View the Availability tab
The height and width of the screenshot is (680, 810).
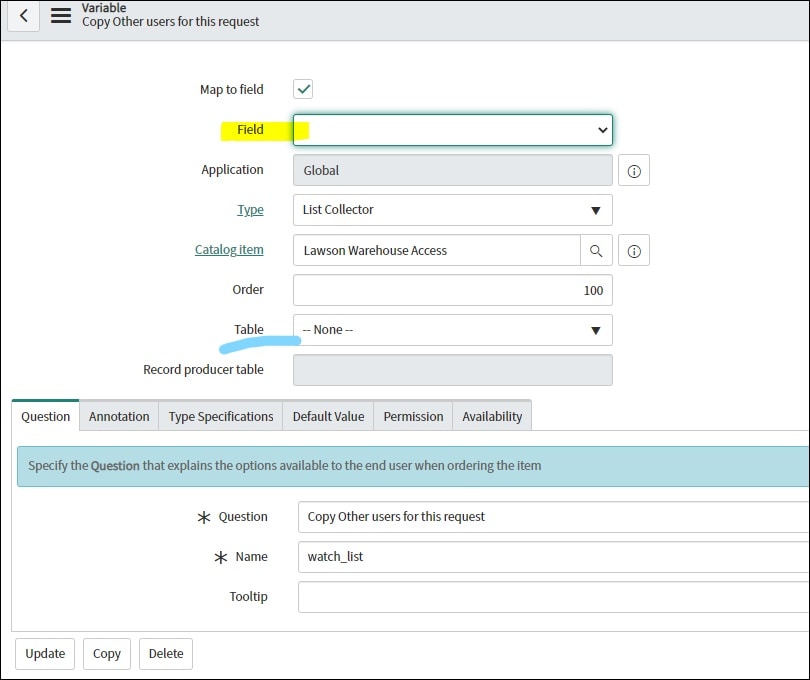click(491, 416)
